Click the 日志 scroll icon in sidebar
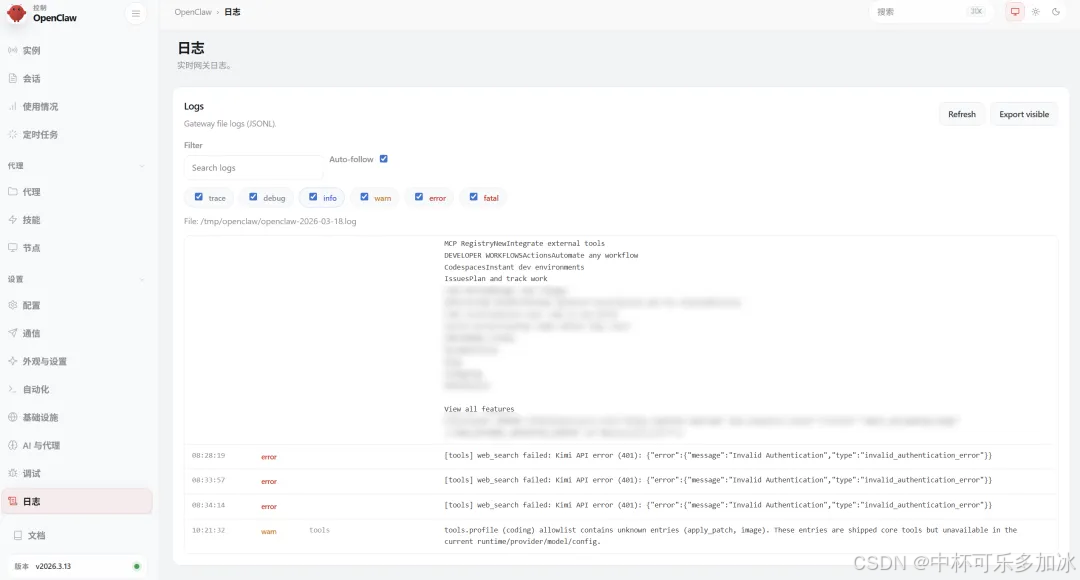The width and height of the screenshot is (1080, 580). pyautogui.click(x=12, y=501)
